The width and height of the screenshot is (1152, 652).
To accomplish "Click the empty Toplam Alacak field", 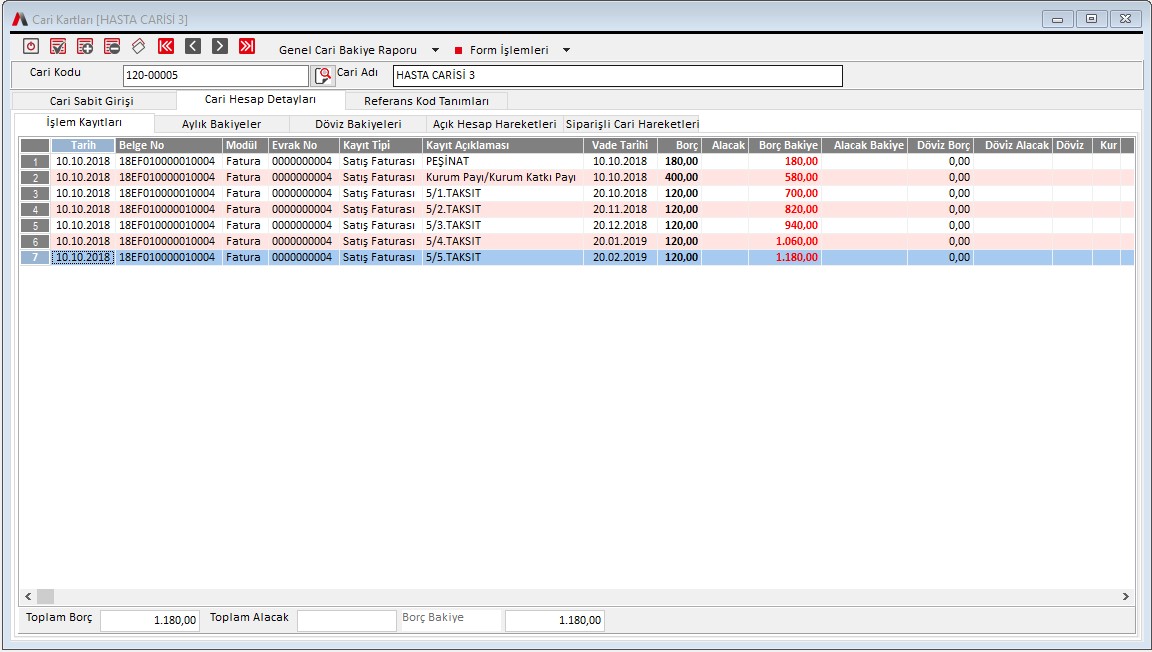I will coord(347,620).
